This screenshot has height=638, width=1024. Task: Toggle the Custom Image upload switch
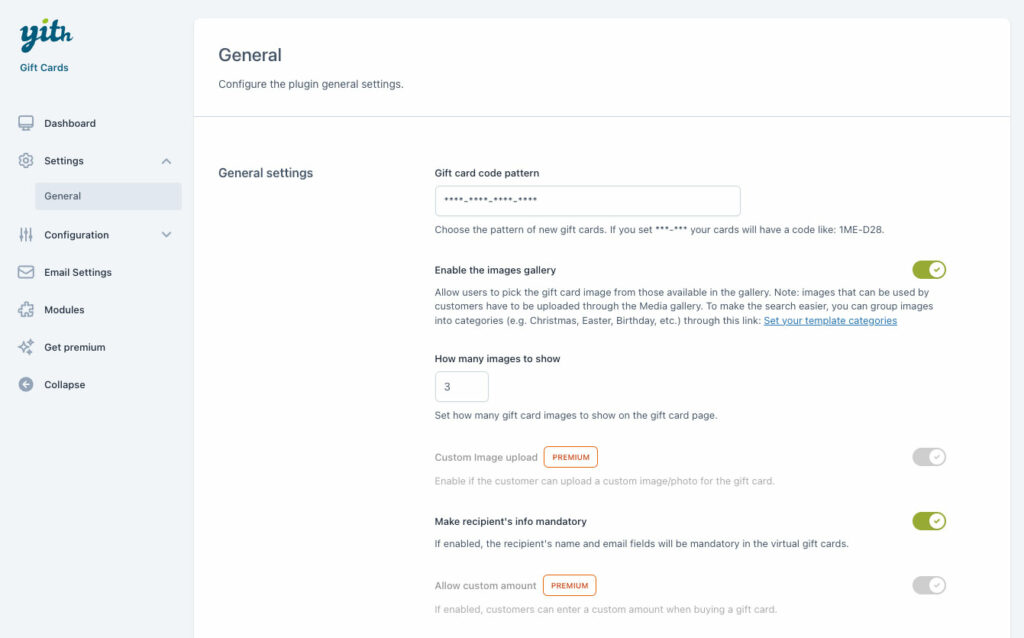[929, 457]
